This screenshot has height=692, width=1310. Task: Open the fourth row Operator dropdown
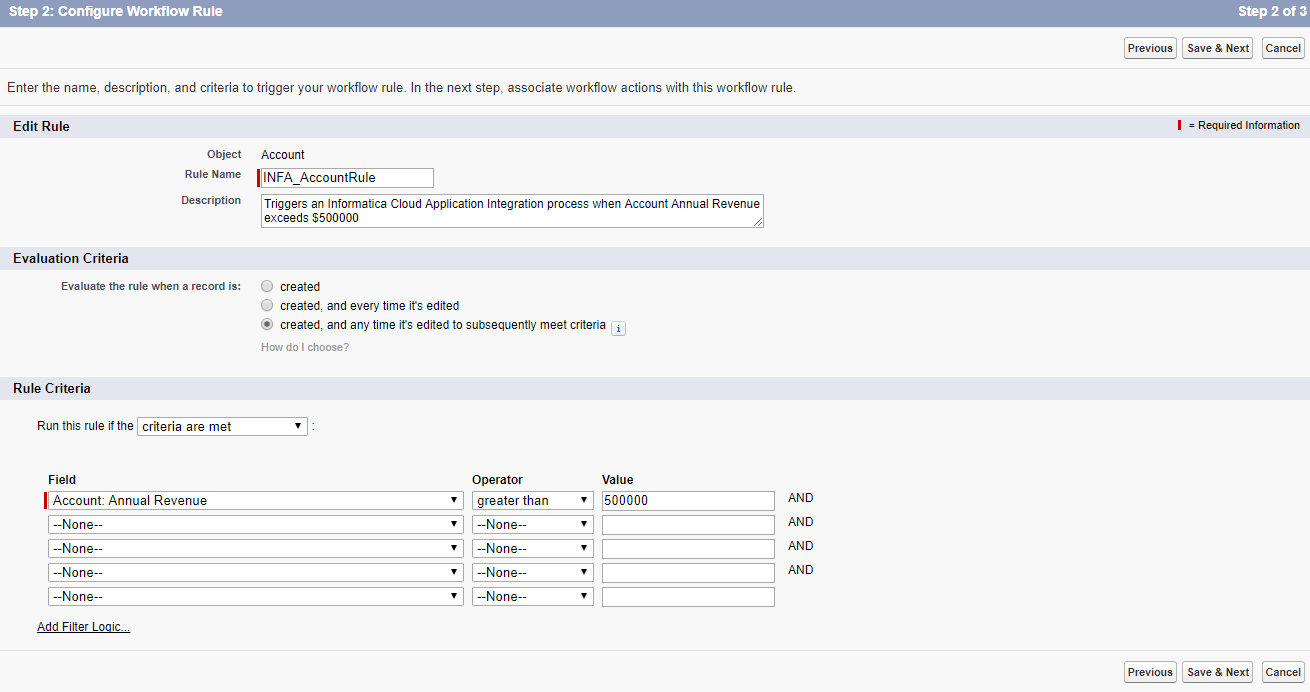click(533, 572)
